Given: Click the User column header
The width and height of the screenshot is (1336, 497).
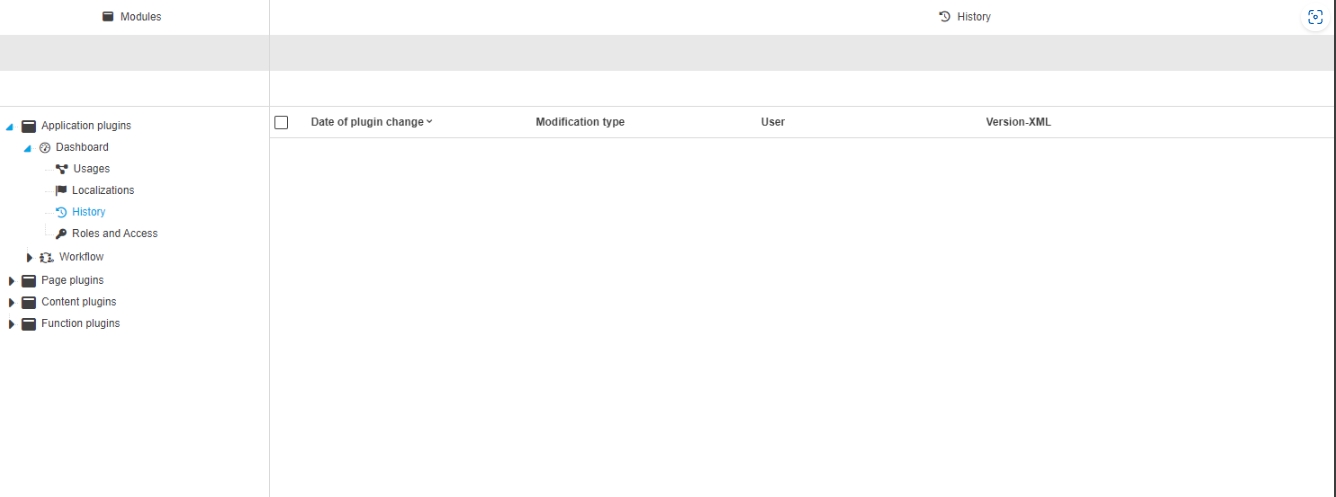Looking at the screenshot, I should (773, 122).
